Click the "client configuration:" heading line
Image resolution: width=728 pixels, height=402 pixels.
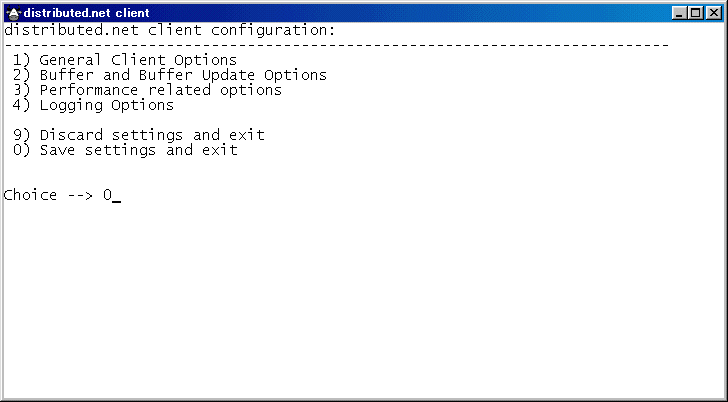click(170, 30)
